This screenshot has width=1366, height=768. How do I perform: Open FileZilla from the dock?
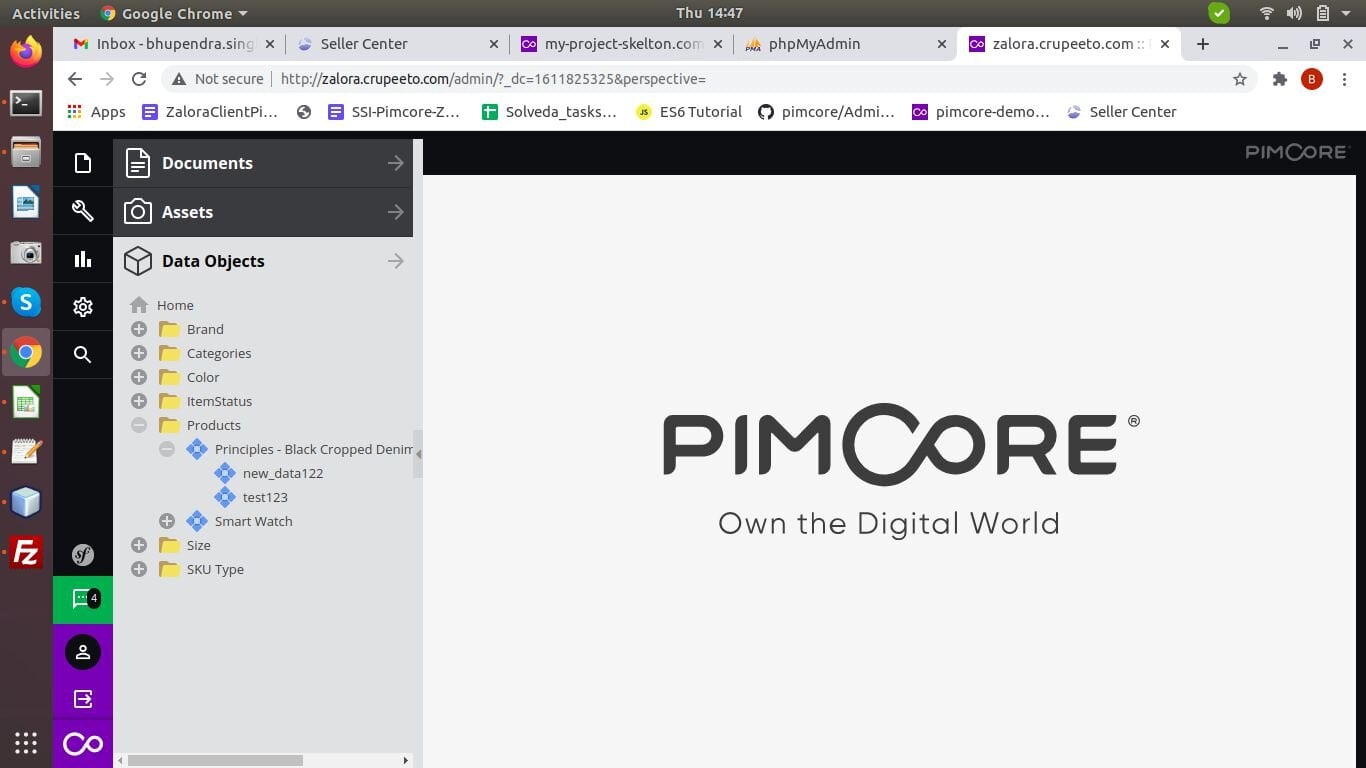(26, 552)
